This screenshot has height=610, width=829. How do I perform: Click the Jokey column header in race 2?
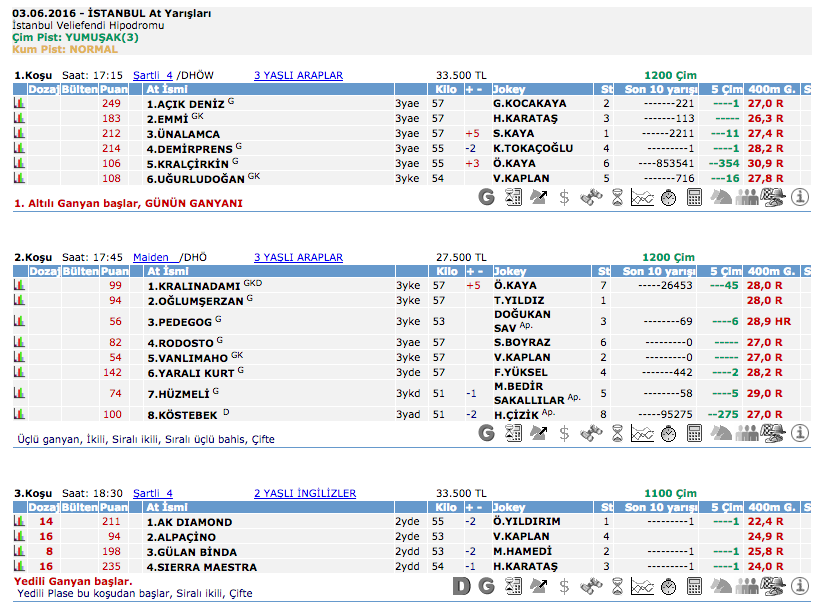510,271
